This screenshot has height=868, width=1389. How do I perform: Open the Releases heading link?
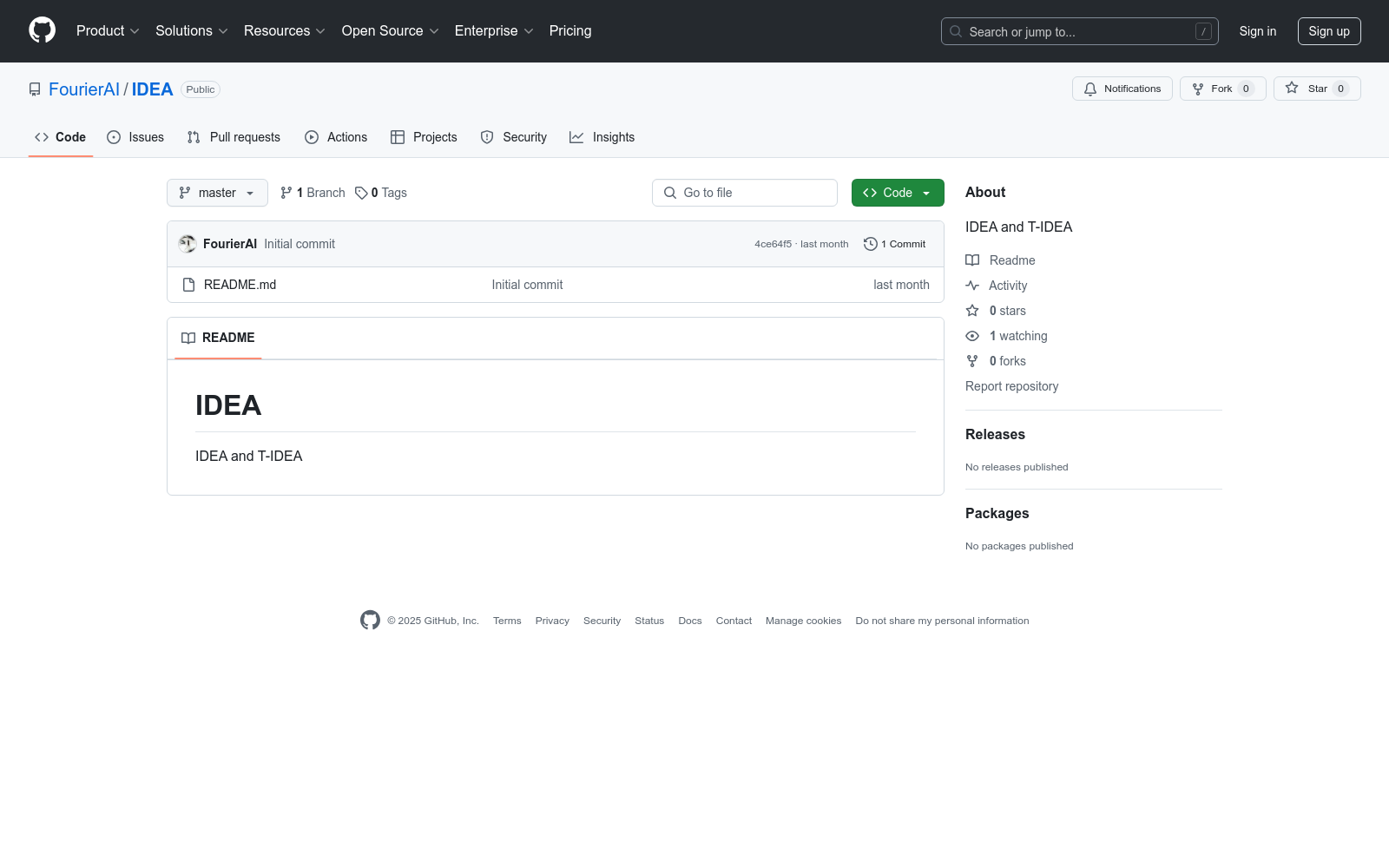[995, 435]
